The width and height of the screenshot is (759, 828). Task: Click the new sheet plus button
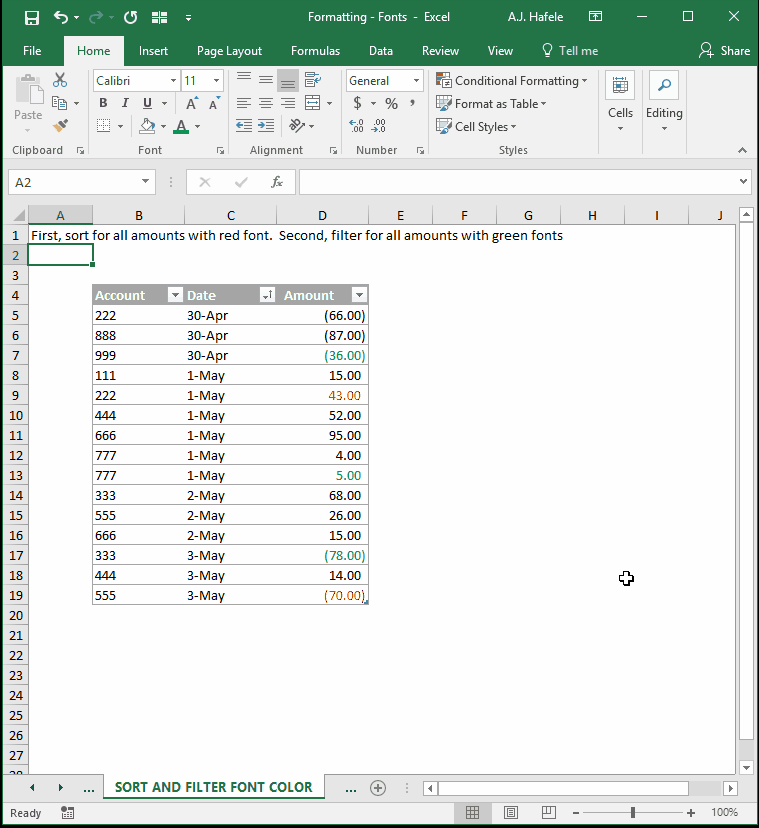point(378,788)
